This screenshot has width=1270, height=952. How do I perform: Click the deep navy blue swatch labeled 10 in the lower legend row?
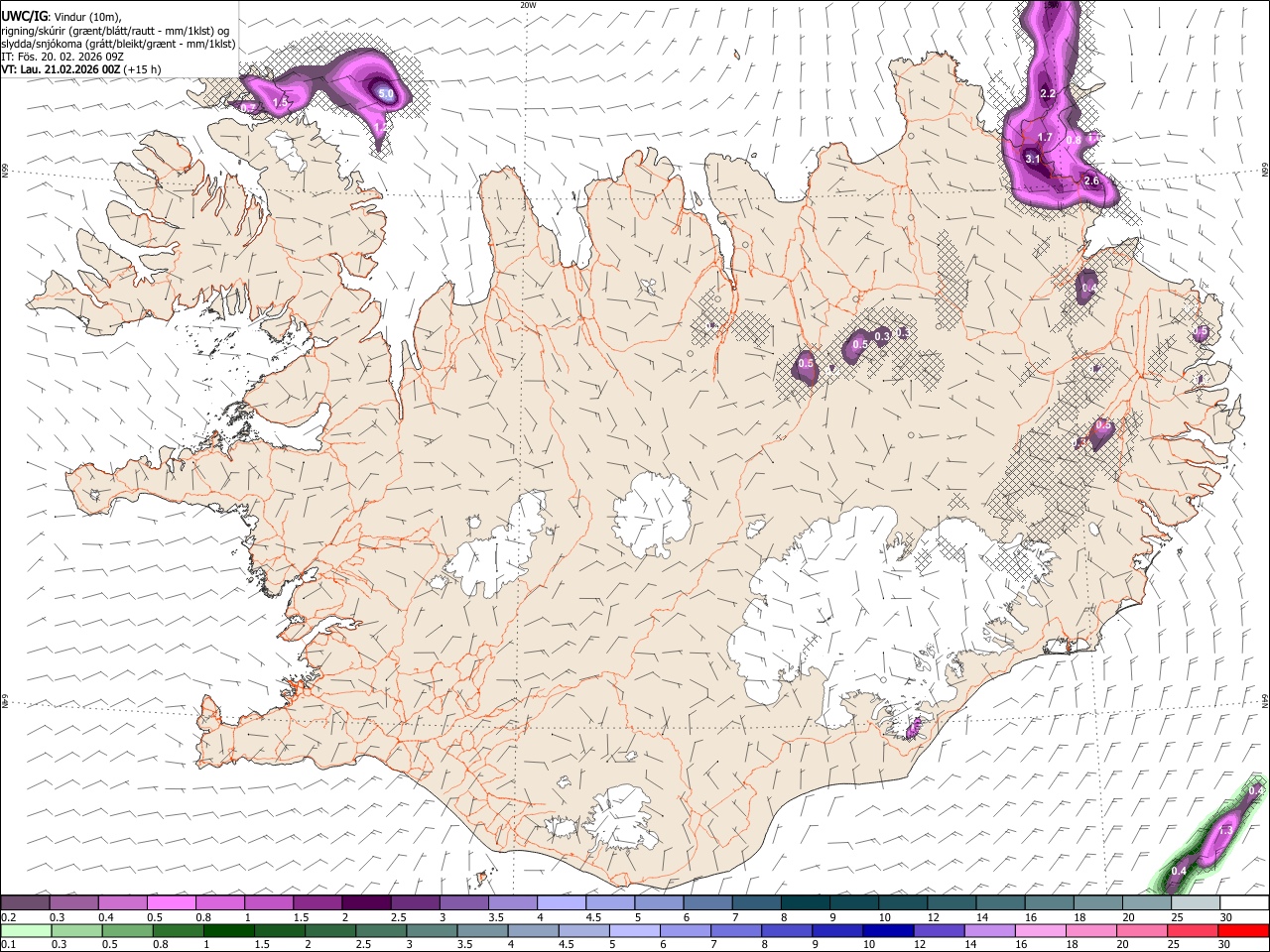887,931
